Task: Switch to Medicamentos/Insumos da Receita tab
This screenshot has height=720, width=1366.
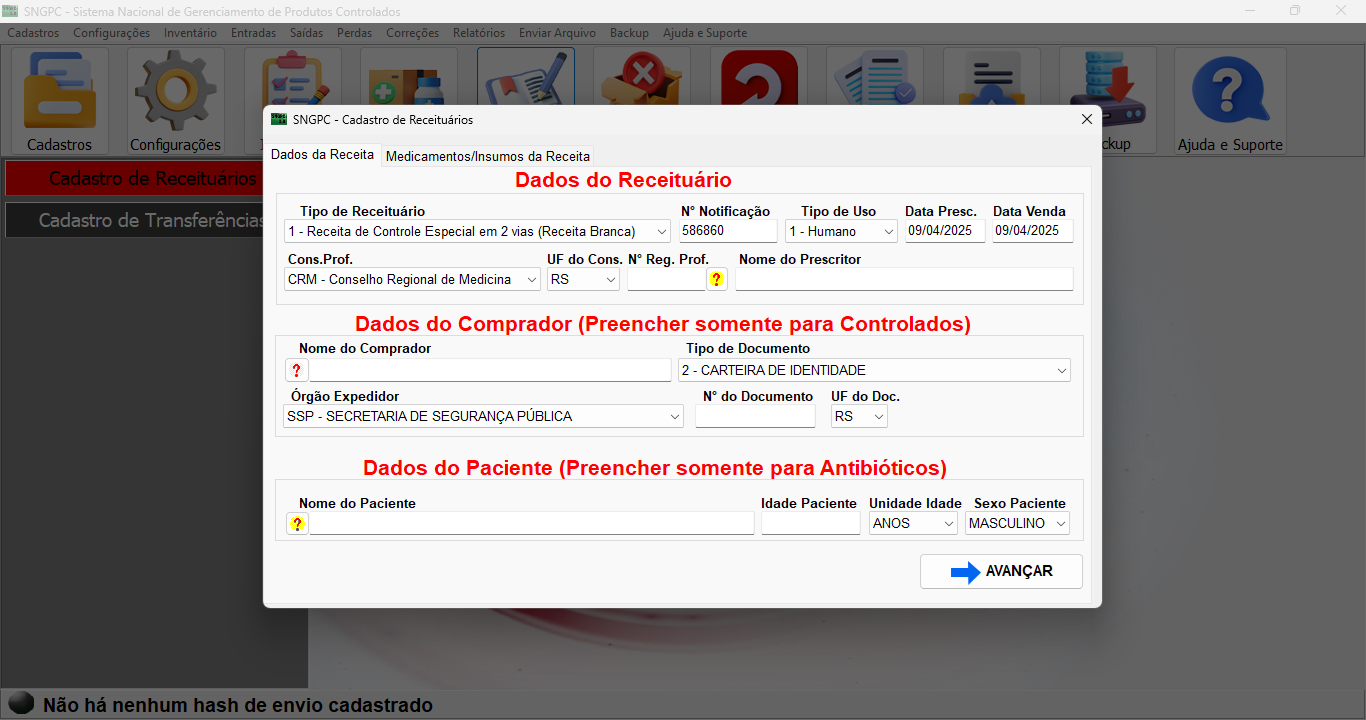Action: (487, 156)
